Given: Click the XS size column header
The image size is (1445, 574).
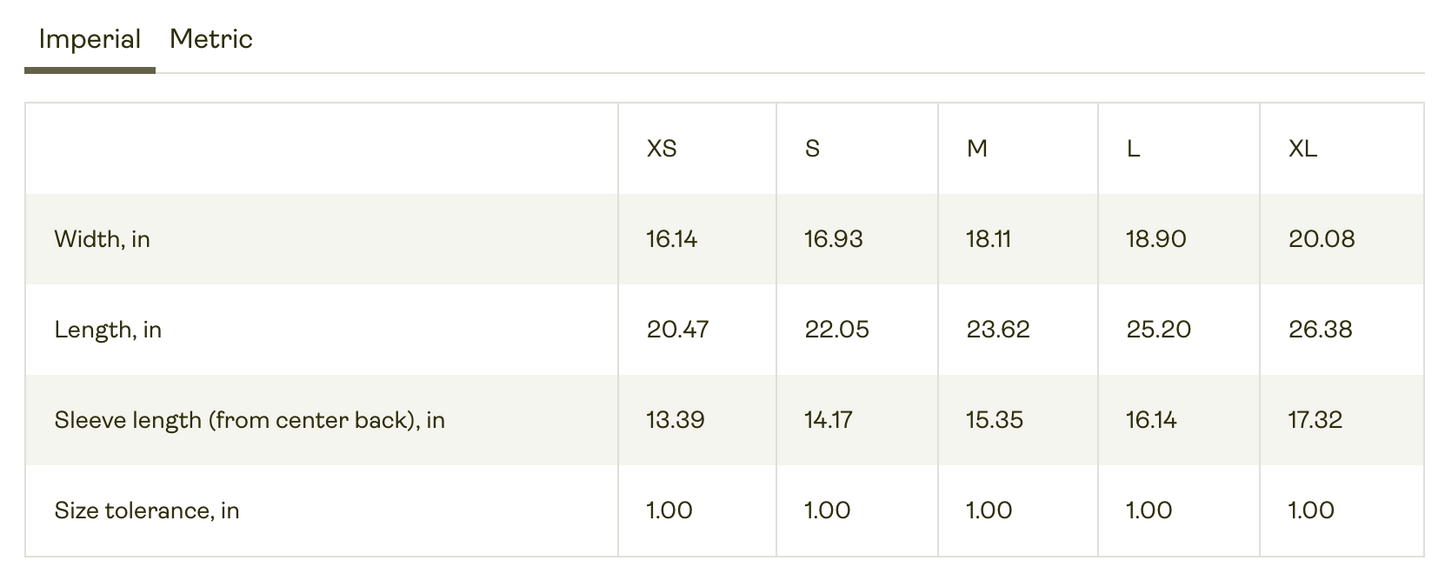Looking at the screenshot, I should point(662,149).
